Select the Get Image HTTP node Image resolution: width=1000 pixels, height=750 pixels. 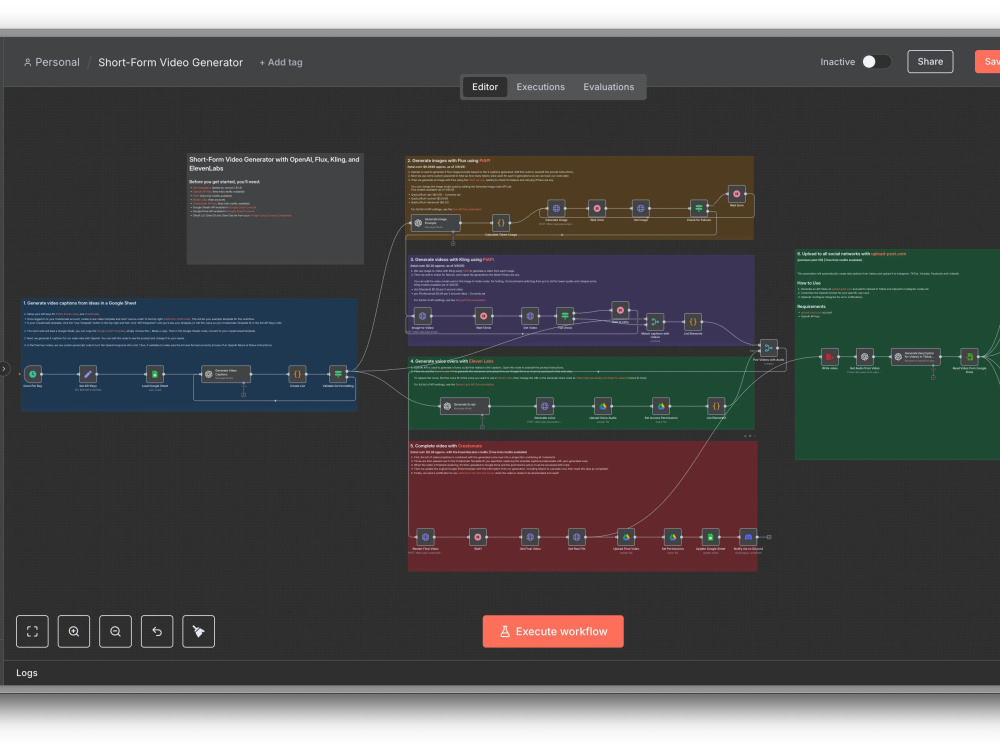[640, 209]
